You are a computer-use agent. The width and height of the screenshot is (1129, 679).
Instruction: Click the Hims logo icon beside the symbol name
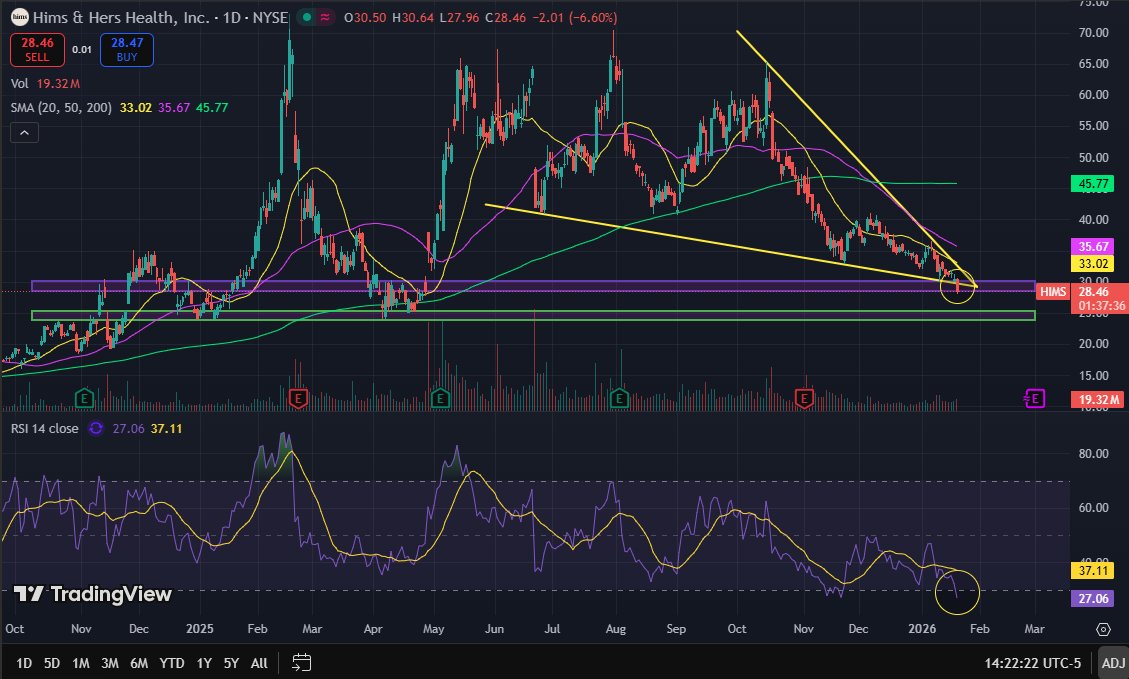pos(19,17)
